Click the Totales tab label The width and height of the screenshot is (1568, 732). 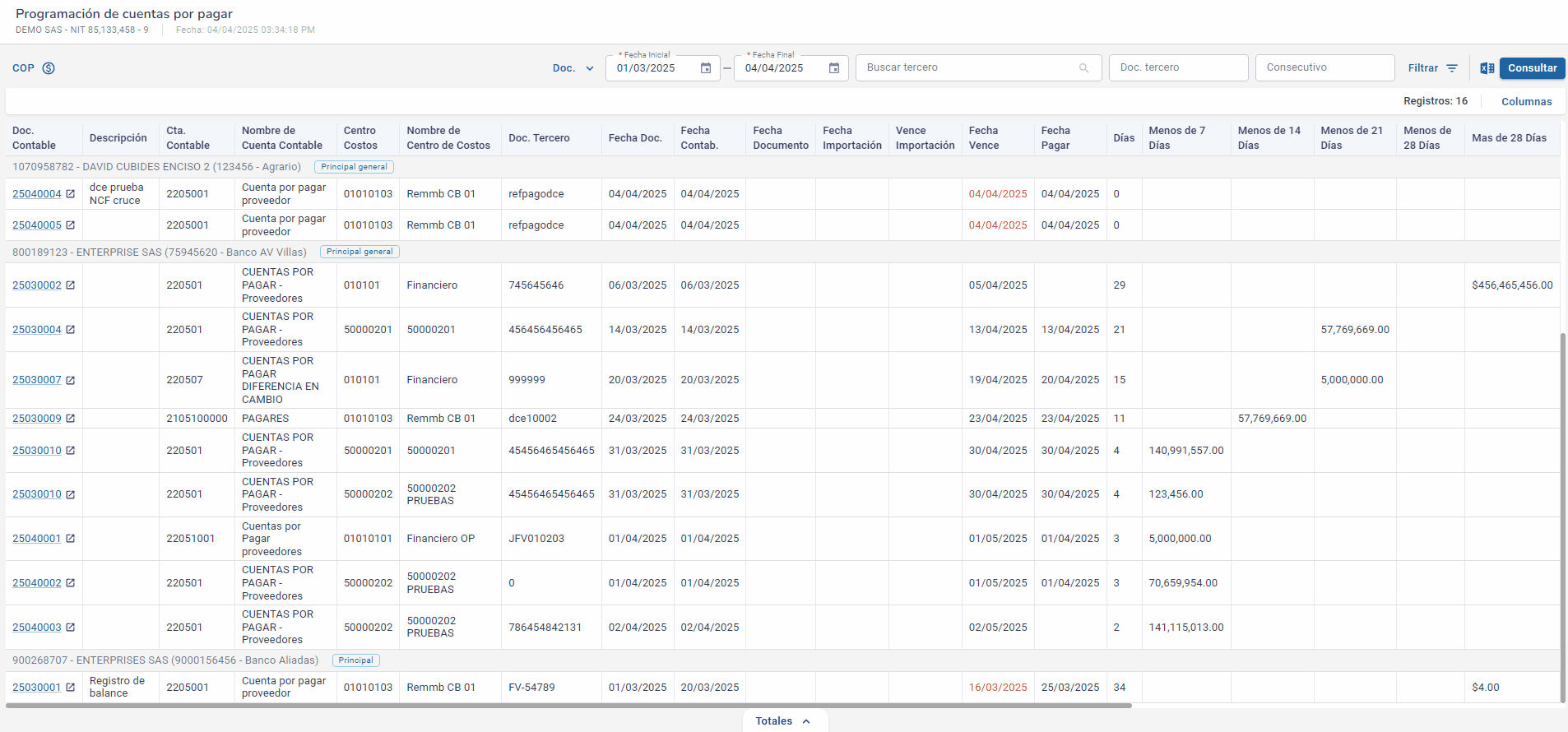point(774,721)
